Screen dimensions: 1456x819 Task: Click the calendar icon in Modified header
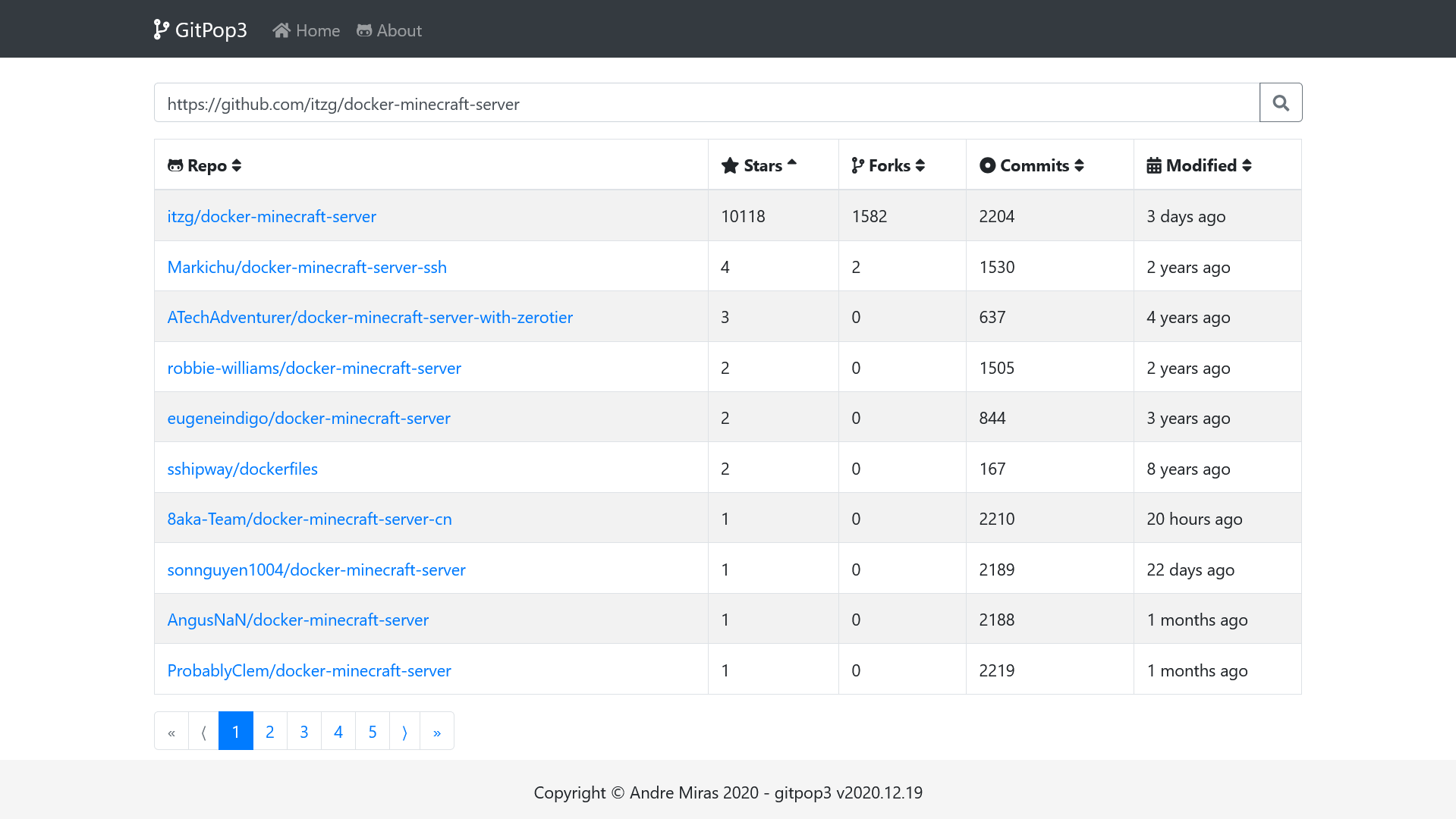pyautogui.click(x=1154, y=165)
